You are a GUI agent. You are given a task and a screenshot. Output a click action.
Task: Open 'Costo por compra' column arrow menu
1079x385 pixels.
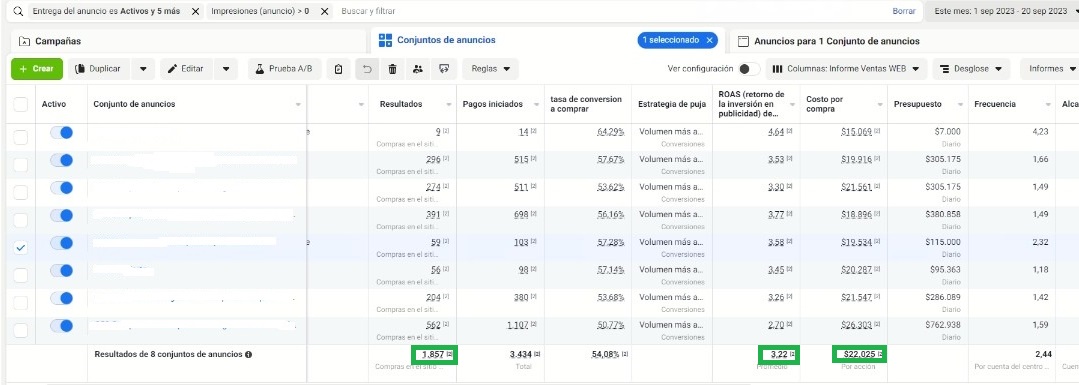pos(879,105)
